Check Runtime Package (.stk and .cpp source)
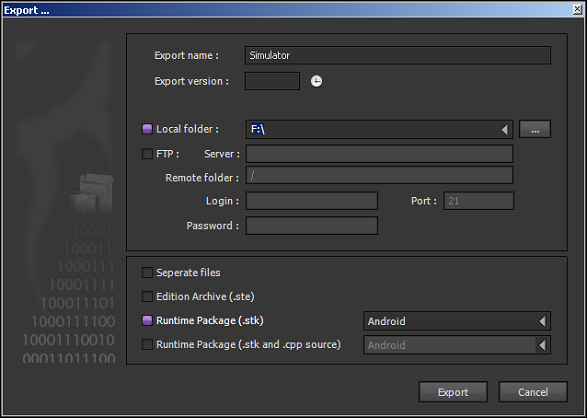 point(147,344)
